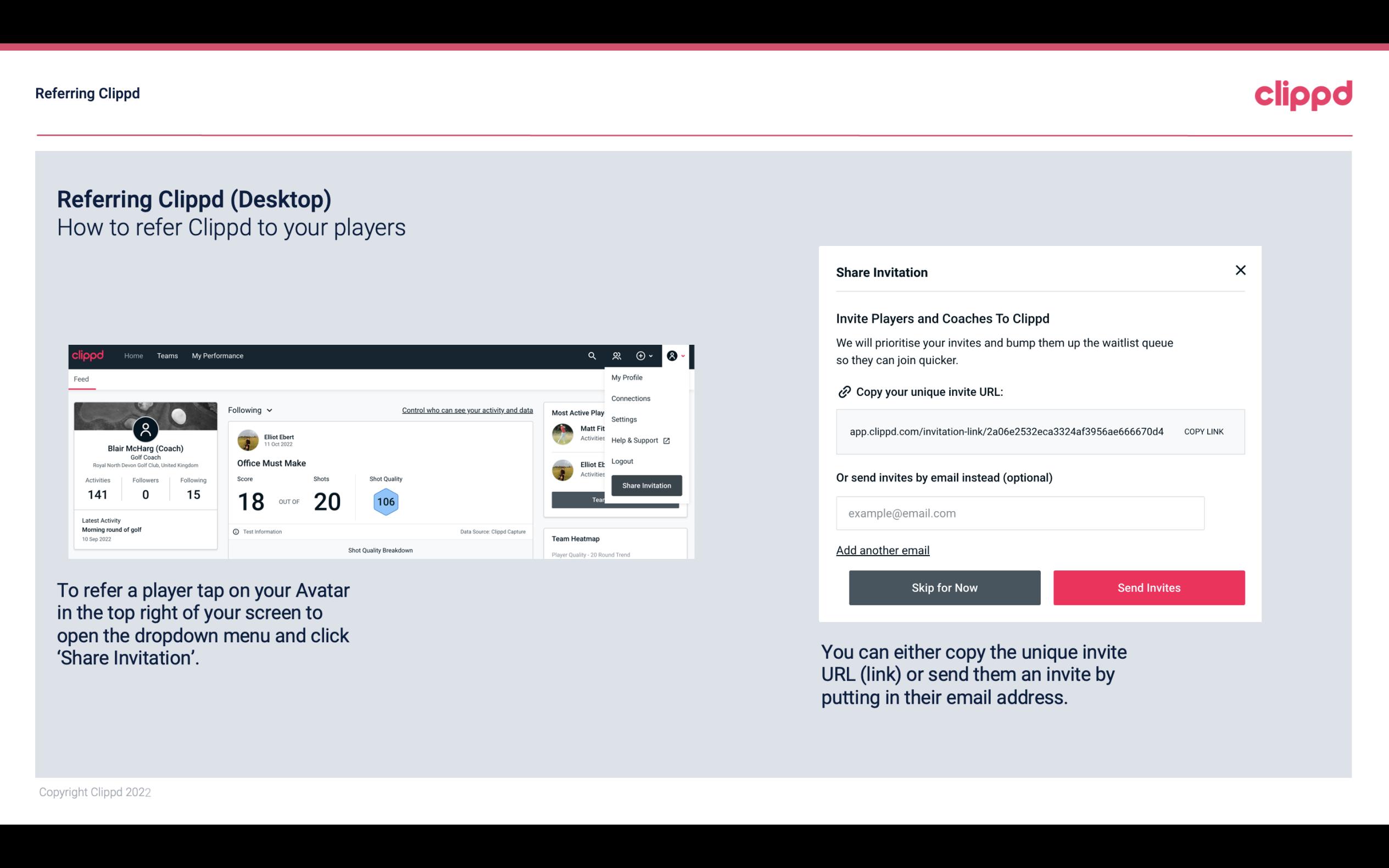The image size is (1389, 868).
Task: Select the 'My Performance' tab in navigation
Action: pos(216,356)
